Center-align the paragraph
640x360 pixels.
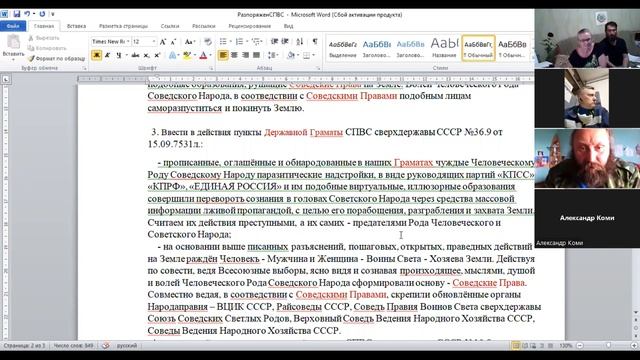click(234, 55)
